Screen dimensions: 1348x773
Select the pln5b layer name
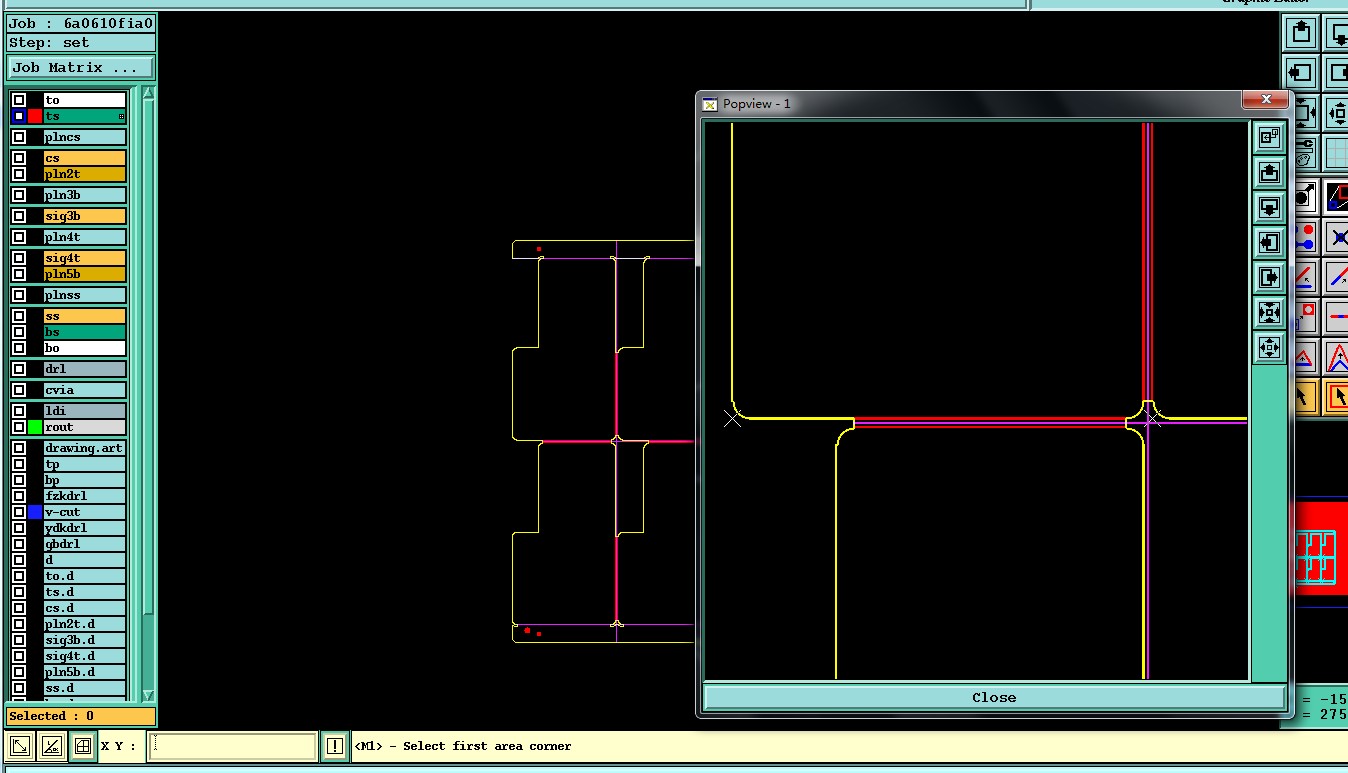coord(85,274)
